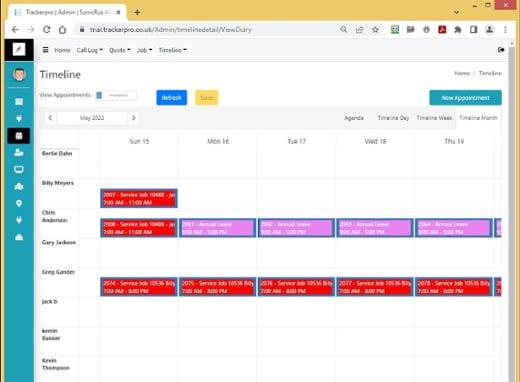Viewport: 520px width, 382px height.
Task: Open the location pin sidebar icon
Action: (x=19, y=203)
